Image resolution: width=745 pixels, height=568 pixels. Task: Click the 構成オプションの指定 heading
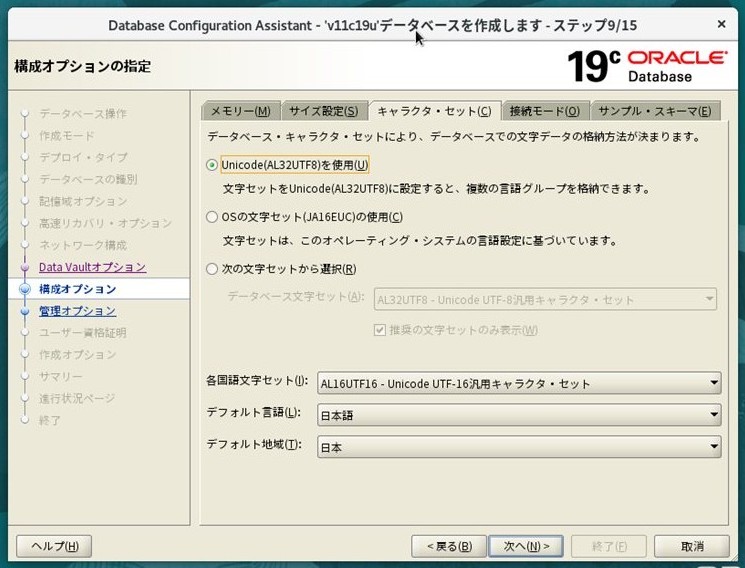[83, 66]
